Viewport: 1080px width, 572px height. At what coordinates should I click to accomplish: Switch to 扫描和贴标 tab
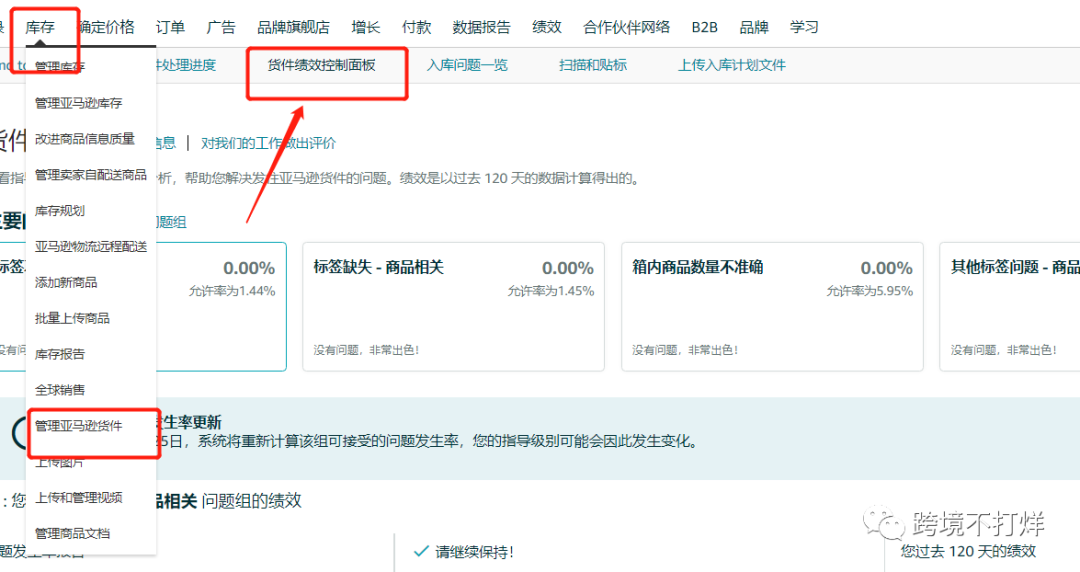(x=593, y=65)
